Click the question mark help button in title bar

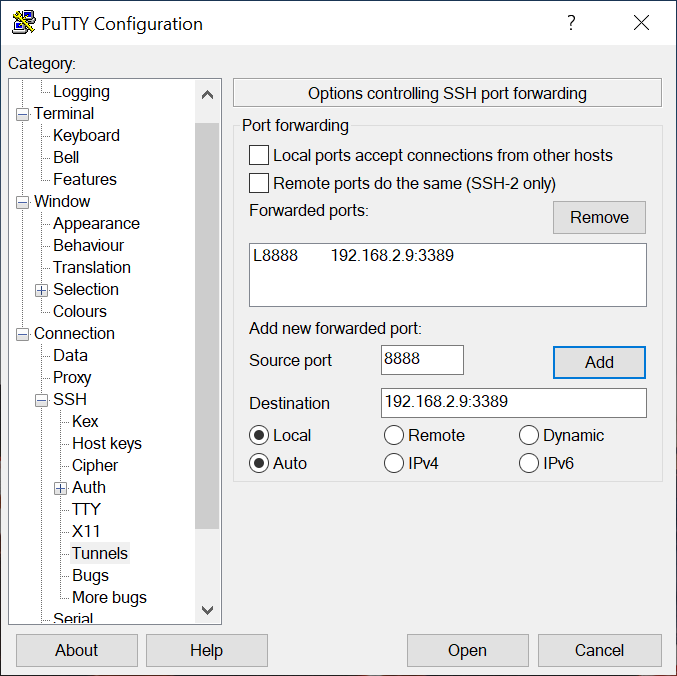click(571, 23)
